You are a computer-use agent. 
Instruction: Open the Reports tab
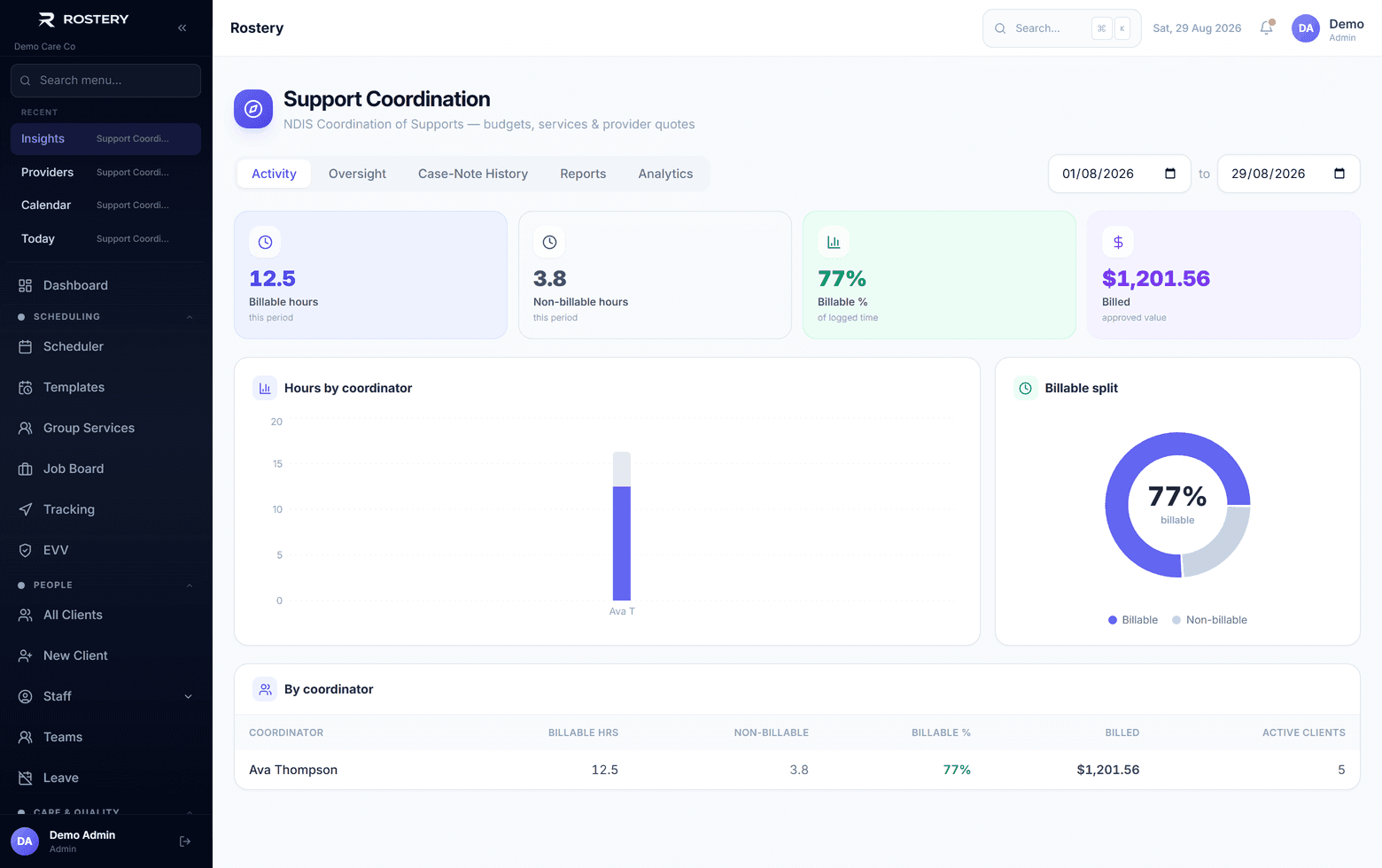coord(583,174)
